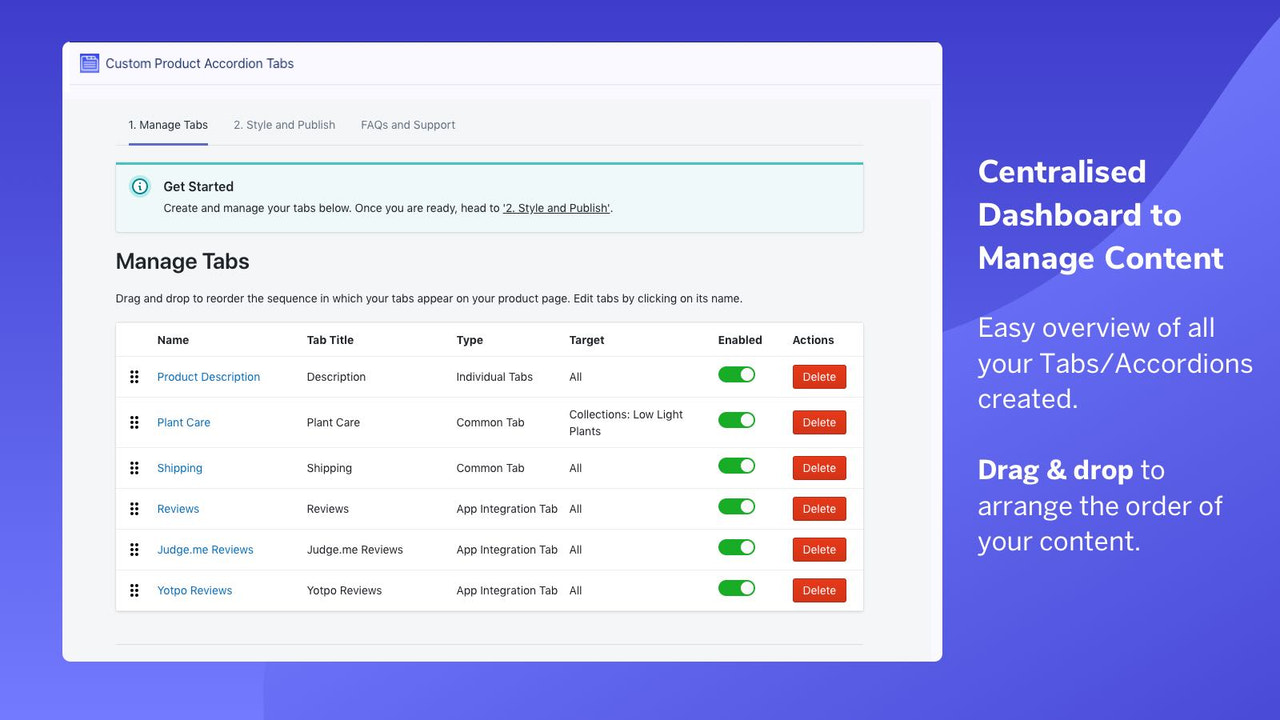This screenshot has width=1280, height=720.
Task: Disable the Product Description tab toggle
Action: pyautogui.click(x=737, y=374)
